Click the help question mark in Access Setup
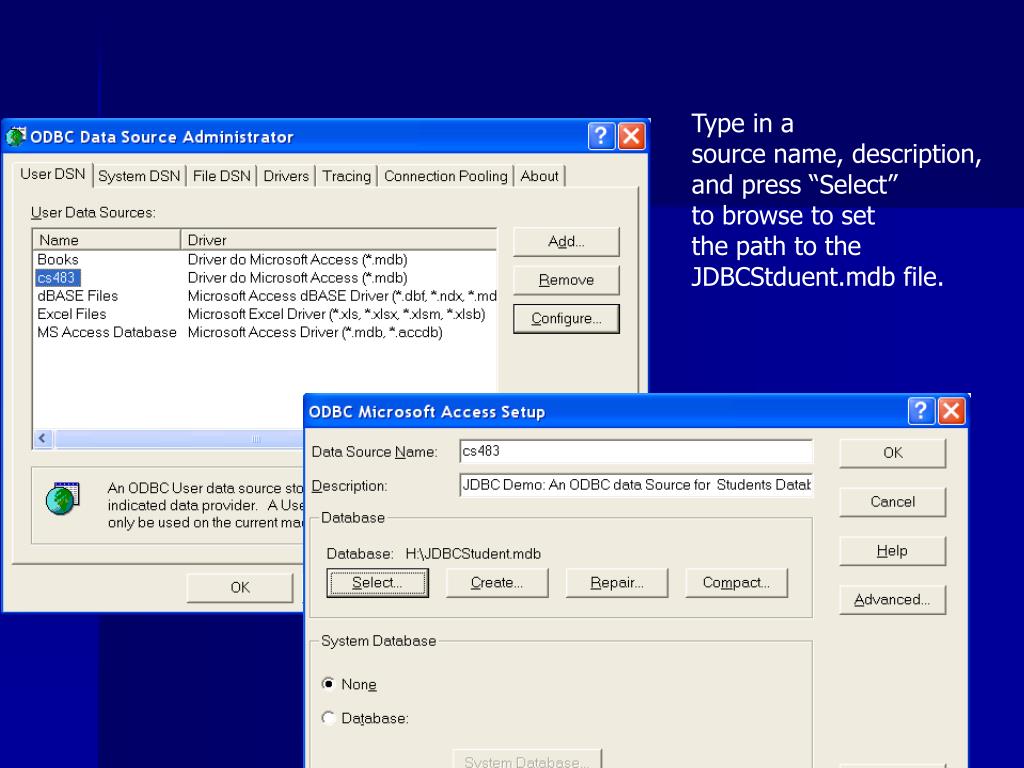Screen dimensions: 1024x768 coord(921,411)
